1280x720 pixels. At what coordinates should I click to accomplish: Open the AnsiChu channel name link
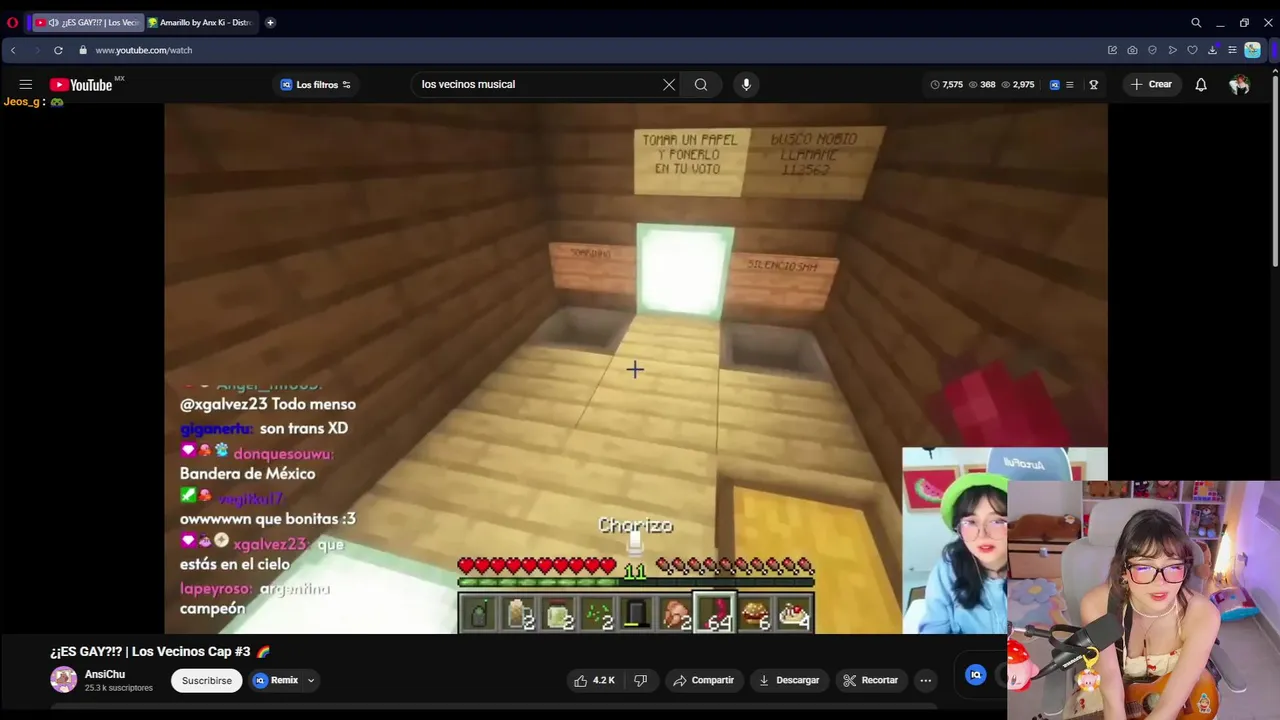[x=105, y=674]
